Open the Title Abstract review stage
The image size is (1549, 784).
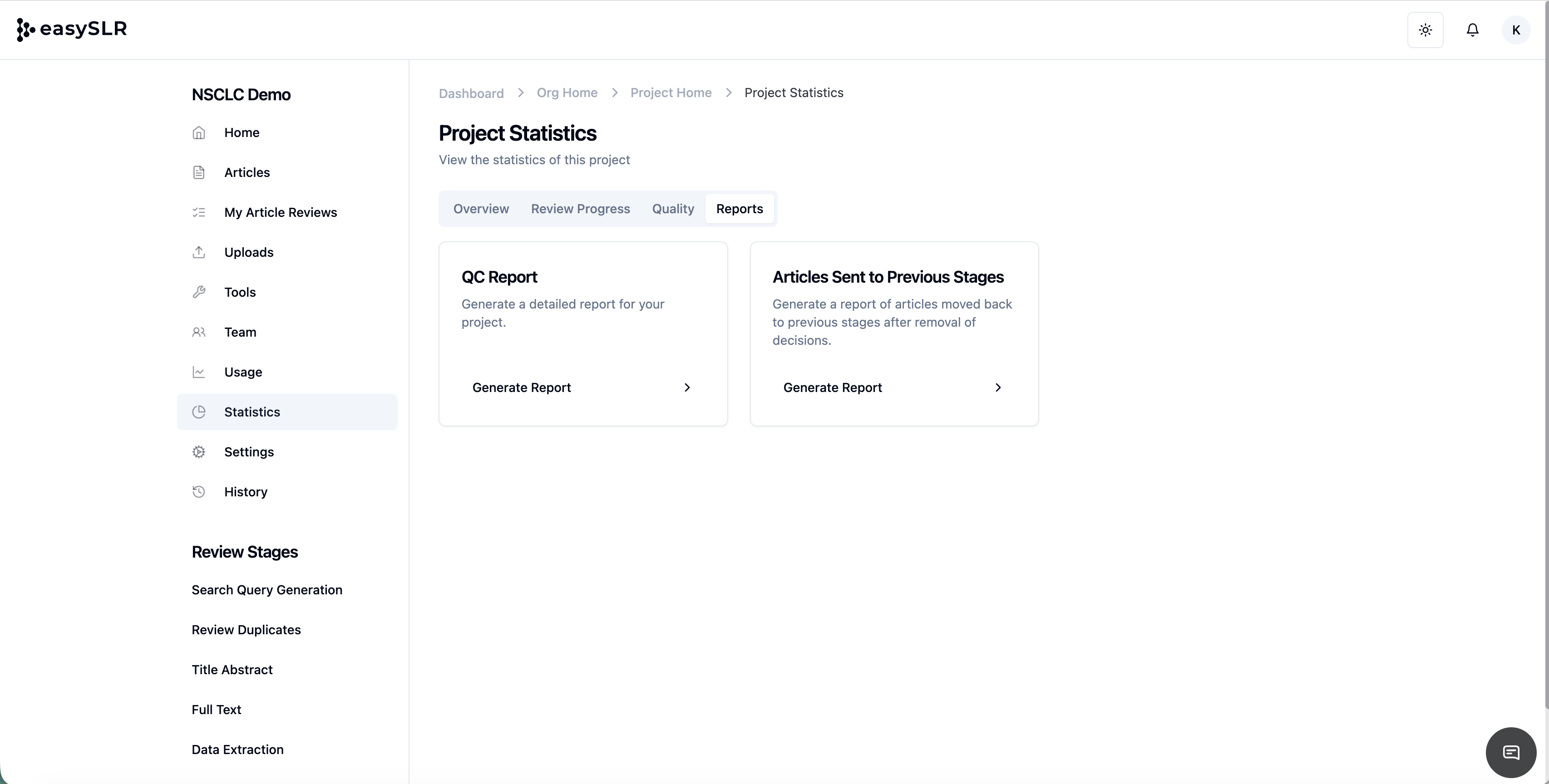pyautogui.click(x=232, y=670)
